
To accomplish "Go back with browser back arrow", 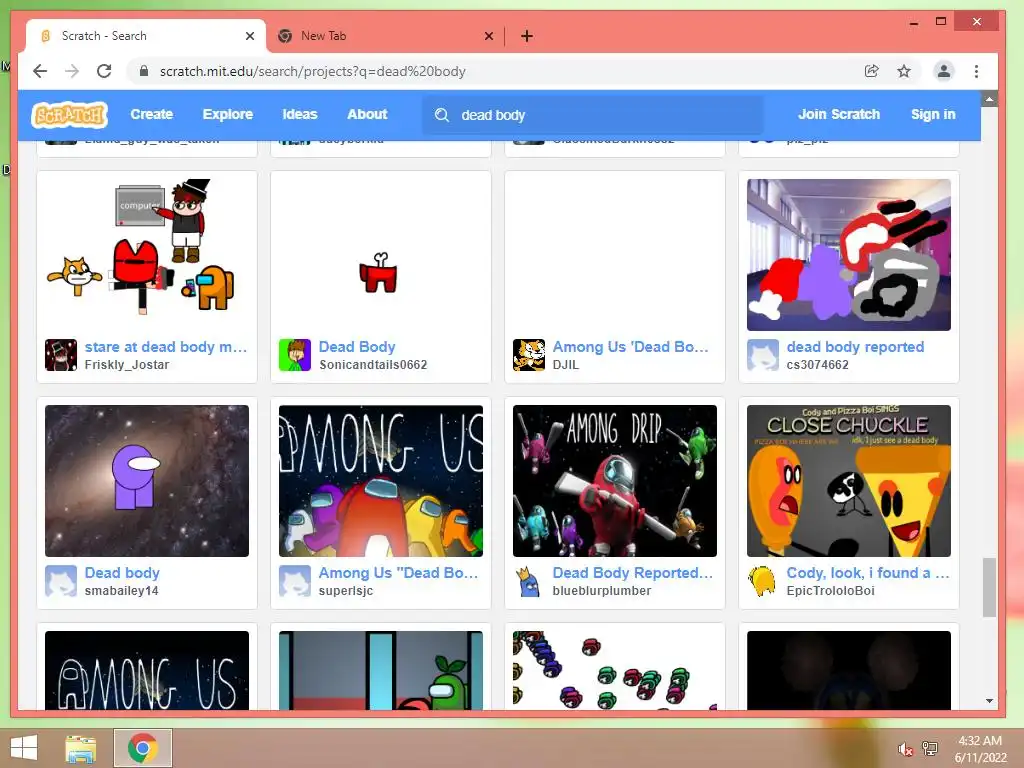I will (40, 71).
